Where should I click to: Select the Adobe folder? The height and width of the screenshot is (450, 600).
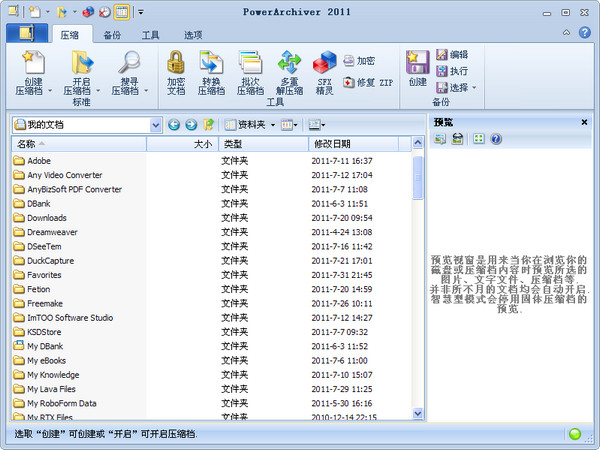tap(32, 161)
